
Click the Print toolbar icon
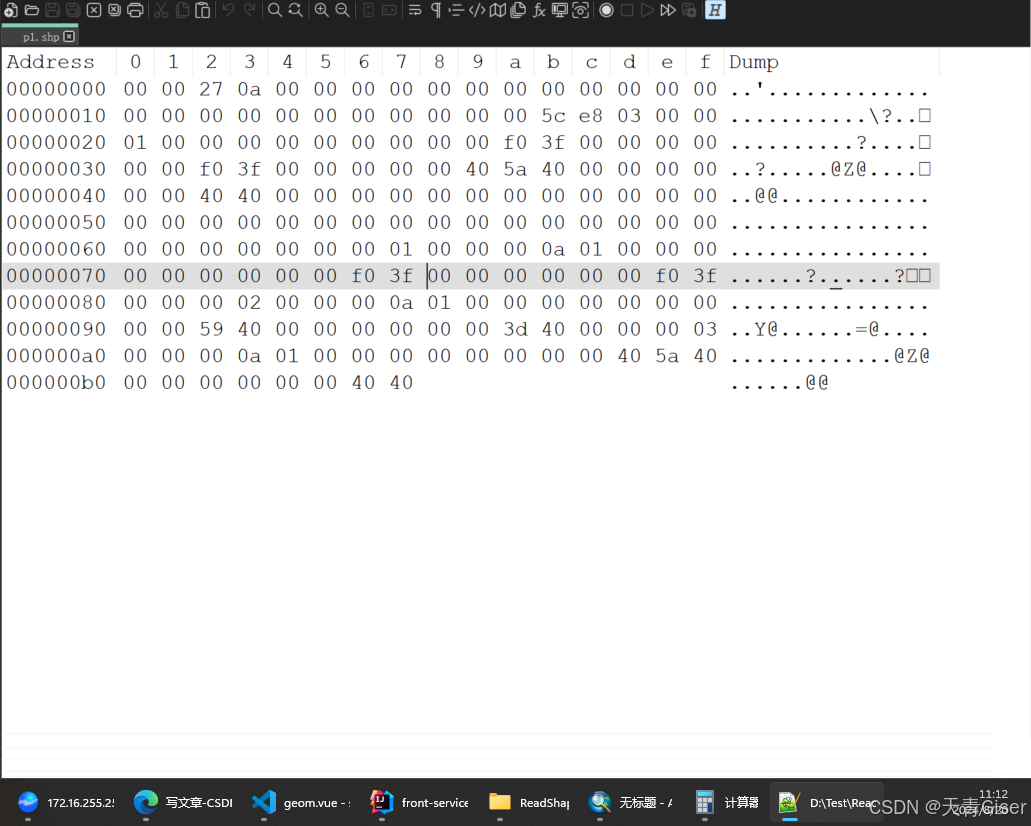pos(135,10)
